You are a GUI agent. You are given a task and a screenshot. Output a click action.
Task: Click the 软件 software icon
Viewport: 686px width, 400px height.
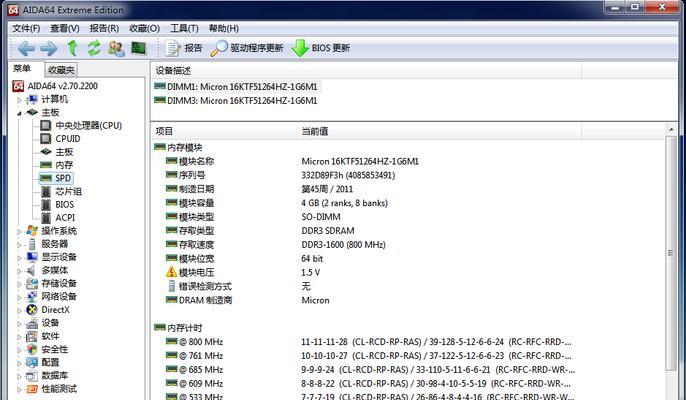tap(32, 336)
